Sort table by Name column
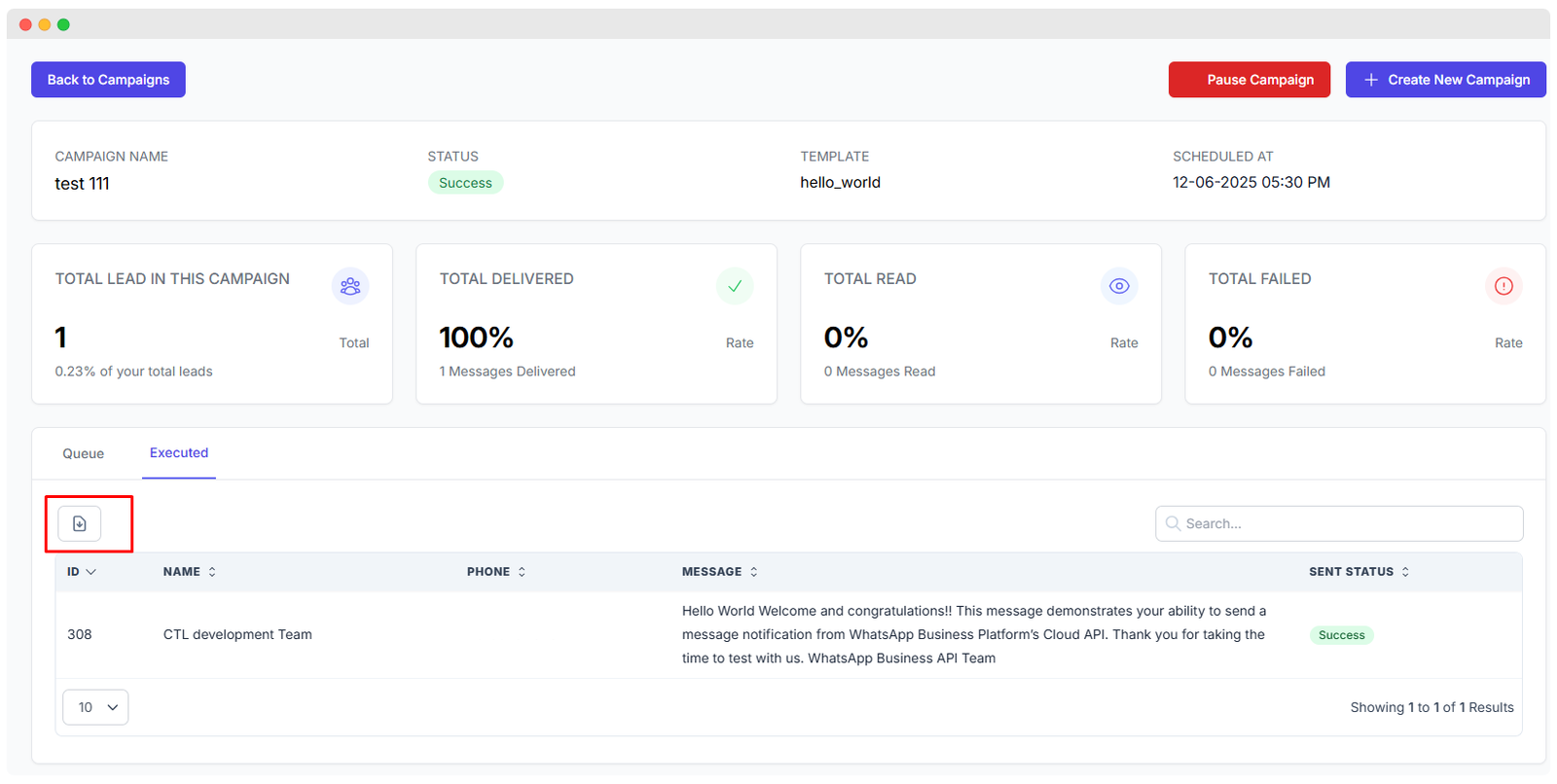Screen dimensions: 1557x784 (x=190, y=572)
